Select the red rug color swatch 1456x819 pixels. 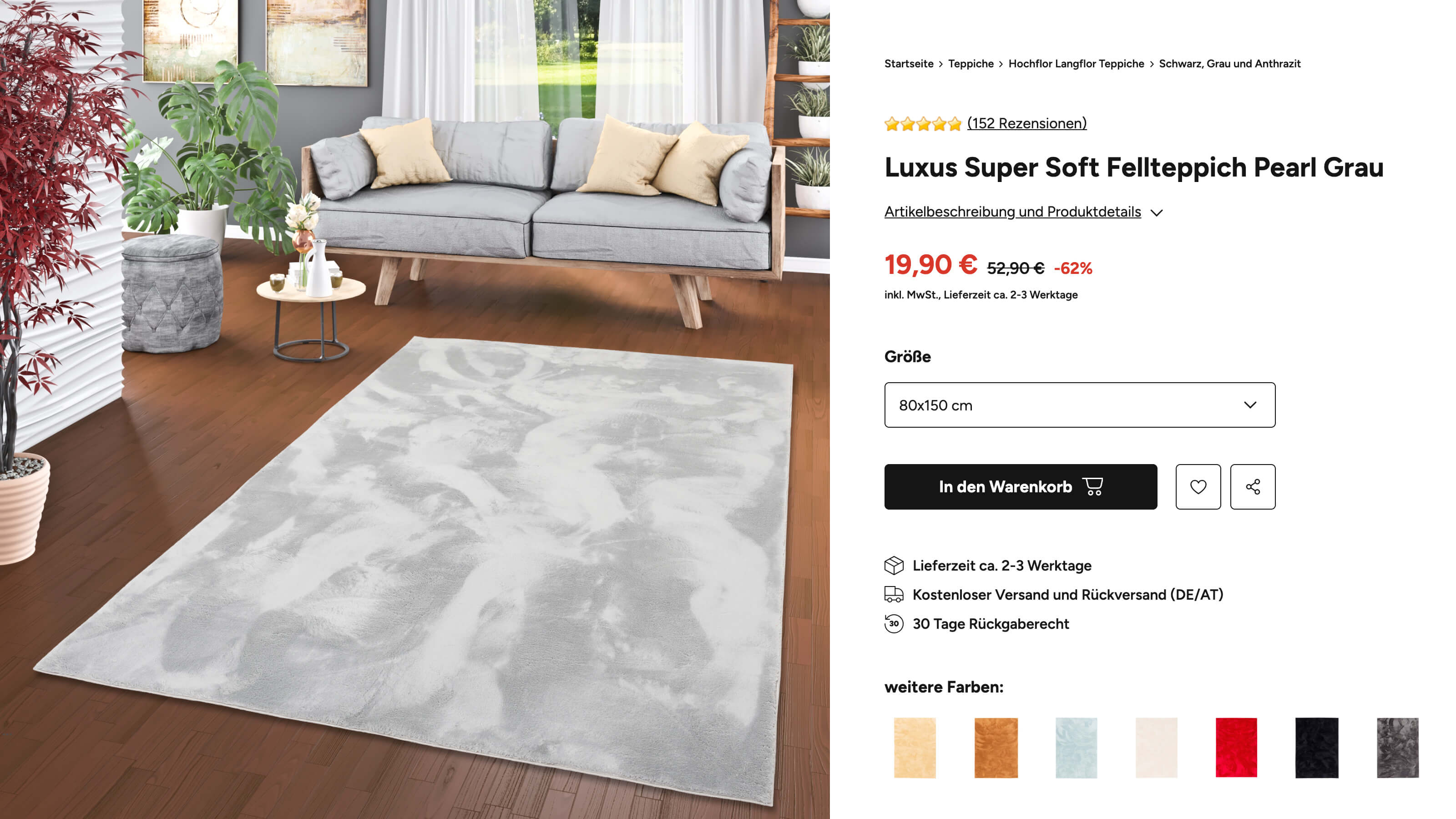(1236, 747)
